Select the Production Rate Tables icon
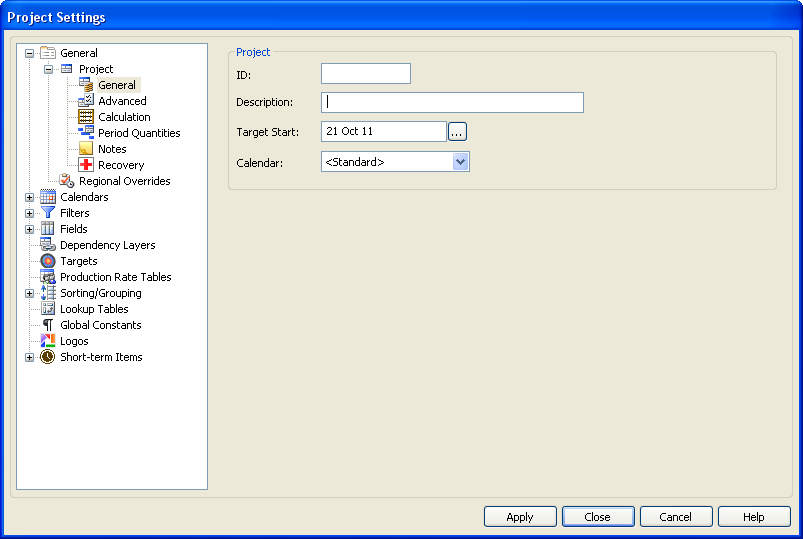Image resolution: width=803 pixels, height=539 pixels. click(48, 277)
